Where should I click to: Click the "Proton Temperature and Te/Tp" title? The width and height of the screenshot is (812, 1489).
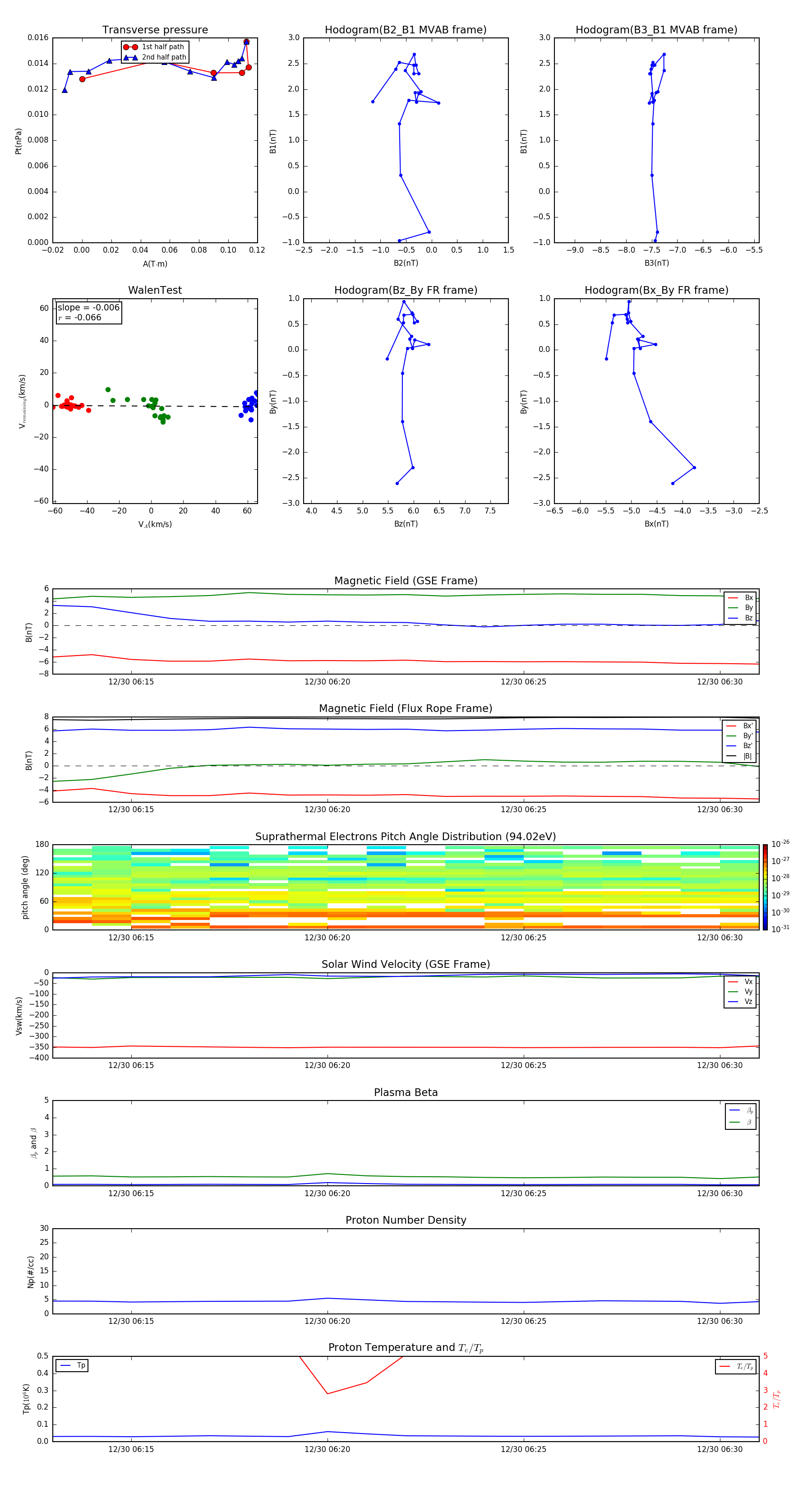[x=406, y=1348]
